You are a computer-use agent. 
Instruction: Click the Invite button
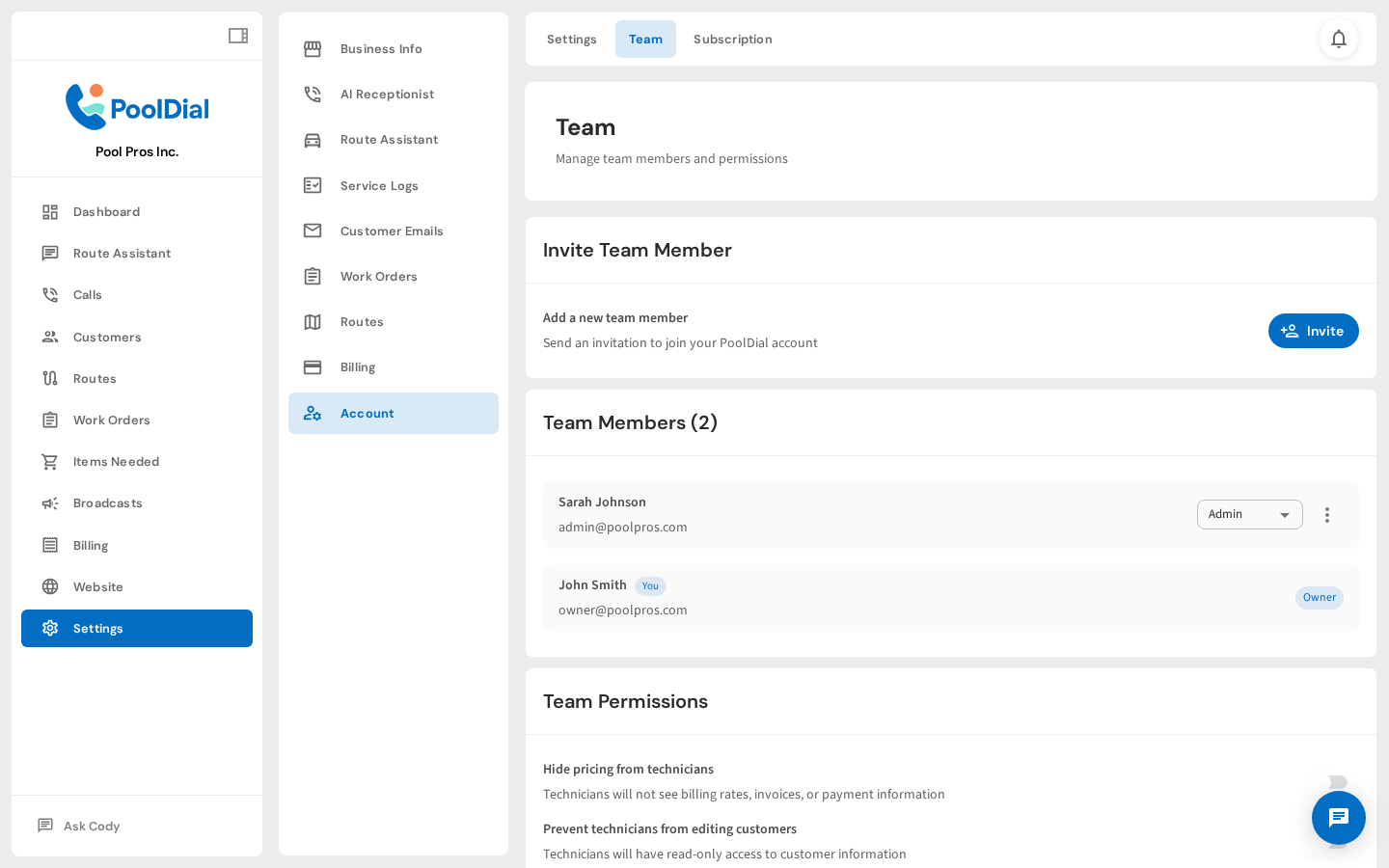pyautogui.click(x=1313, y=331)
